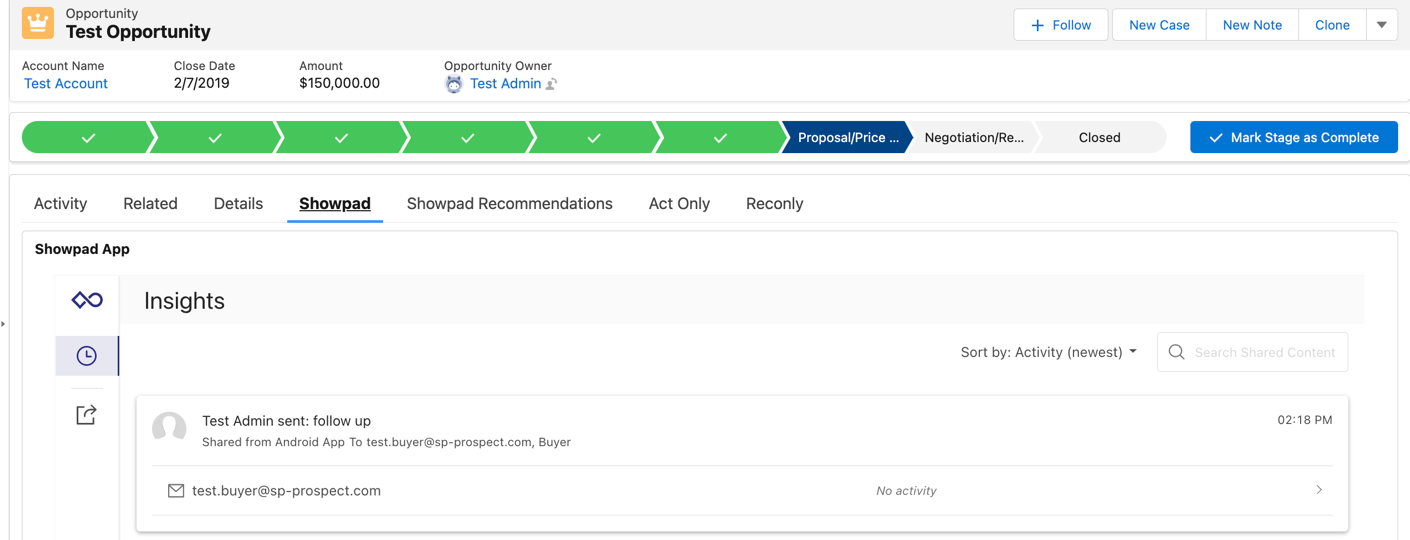Open the actions dropdown next to Clone

pos(1381,25)
